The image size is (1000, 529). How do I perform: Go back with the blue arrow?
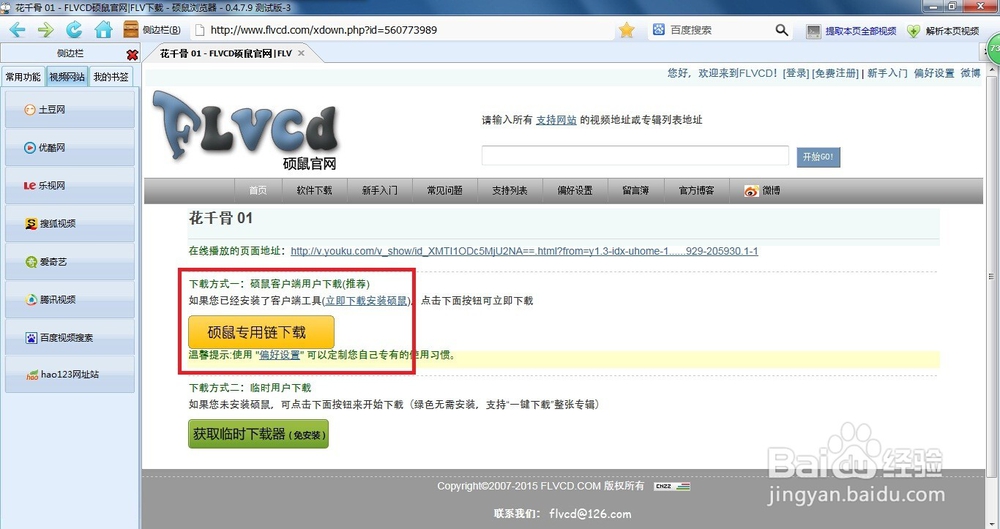17,29
